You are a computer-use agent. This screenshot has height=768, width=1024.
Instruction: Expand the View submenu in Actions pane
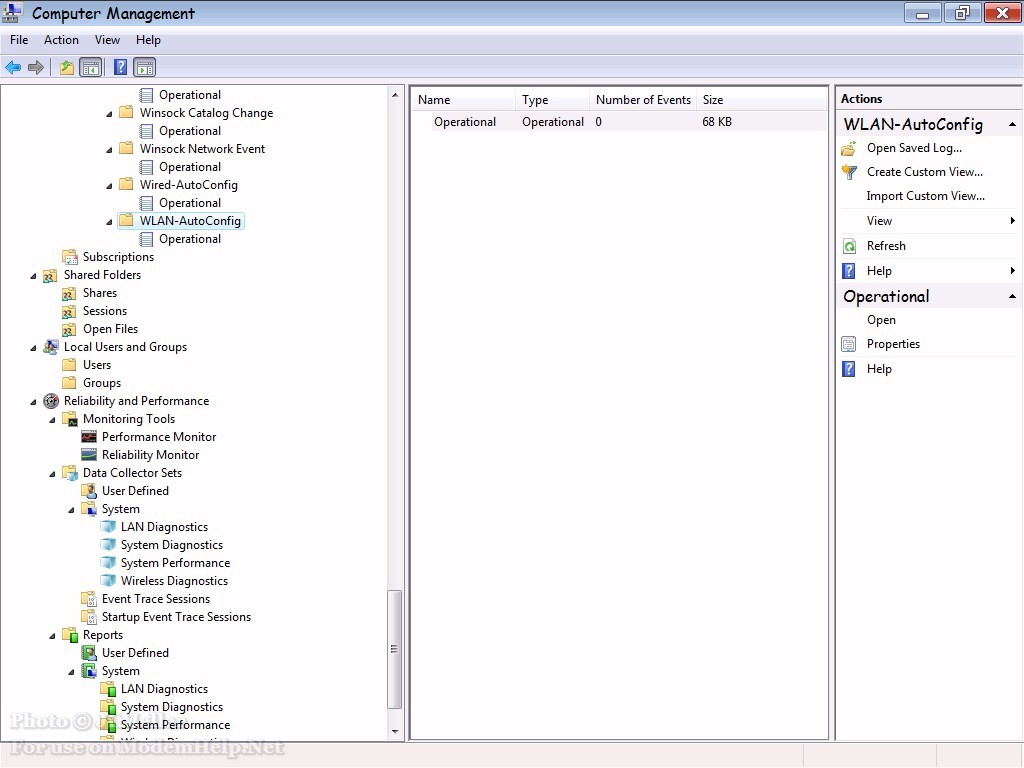point(1013,221)
